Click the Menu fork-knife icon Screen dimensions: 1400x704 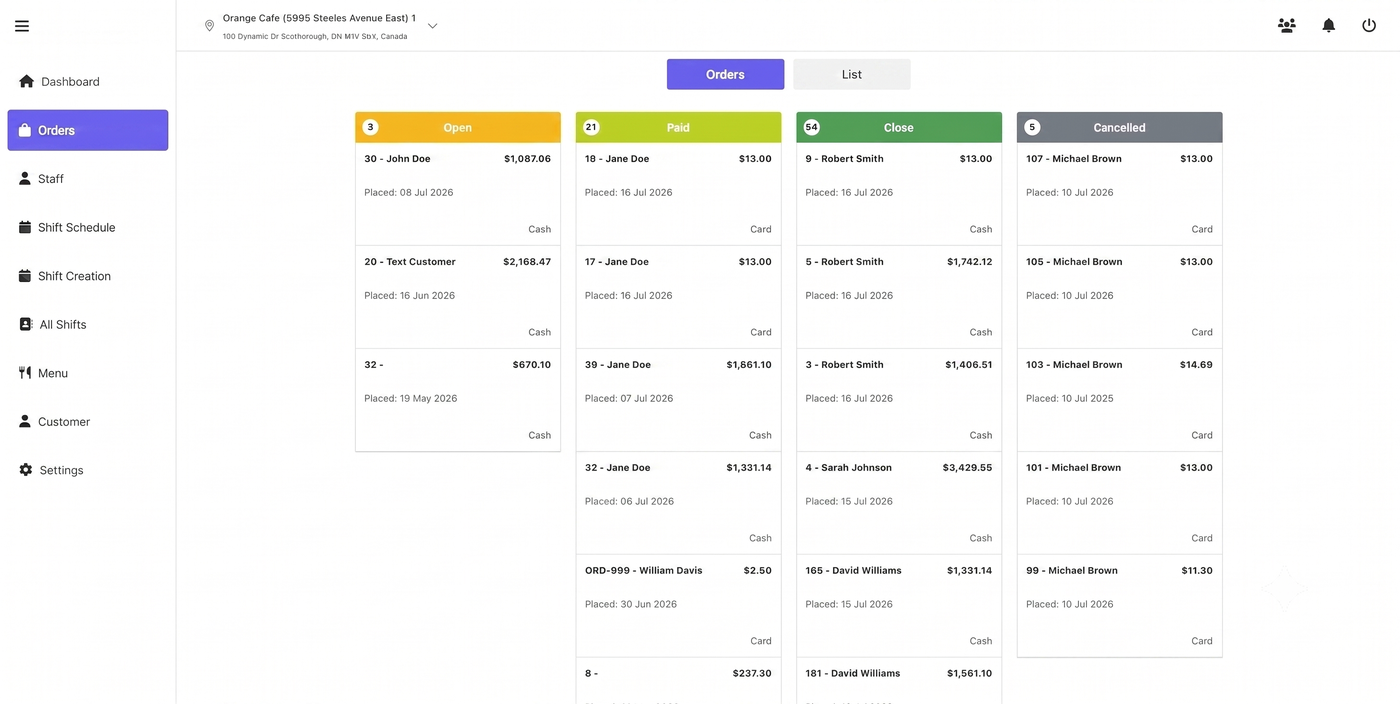[x=25, y=373]
